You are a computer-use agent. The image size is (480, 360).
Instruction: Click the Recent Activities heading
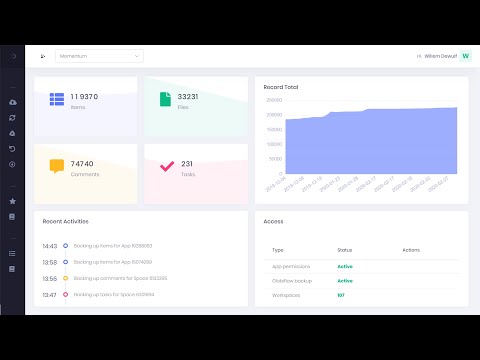[x=66, y=221]
